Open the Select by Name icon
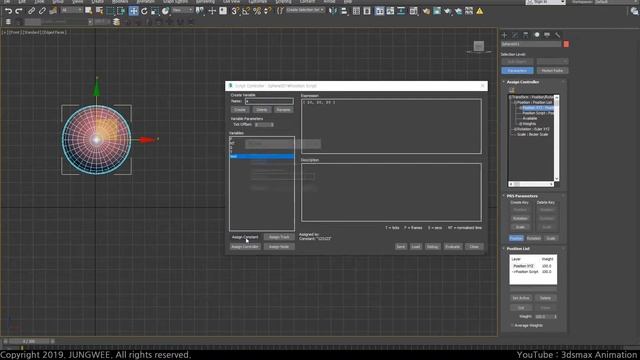Viewport: 640px width, 360px height. tap(99, 11)
